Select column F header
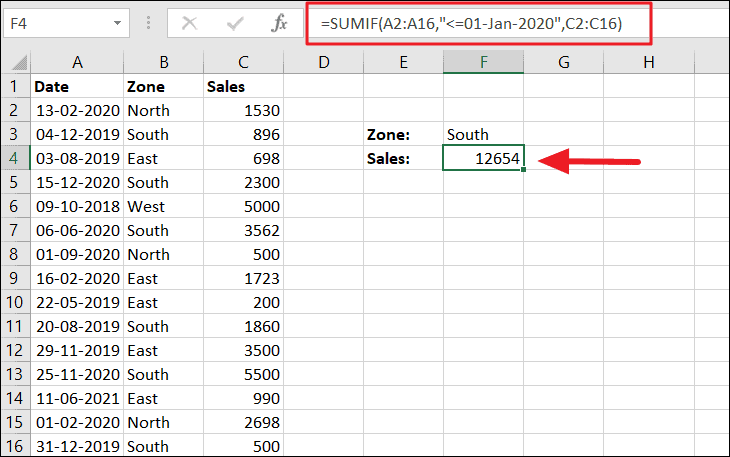 pyautogui.click(x=483, y=63)
